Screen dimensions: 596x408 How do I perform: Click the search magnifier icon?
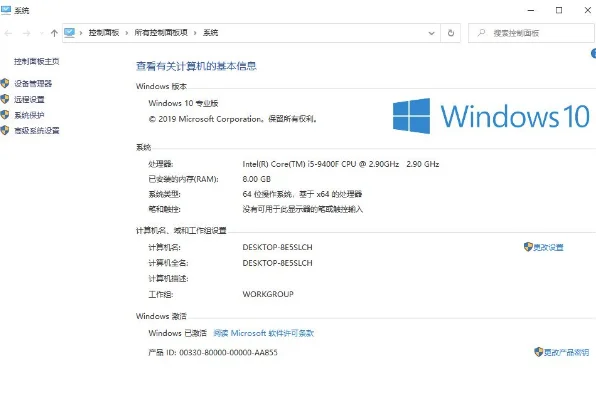481,33
